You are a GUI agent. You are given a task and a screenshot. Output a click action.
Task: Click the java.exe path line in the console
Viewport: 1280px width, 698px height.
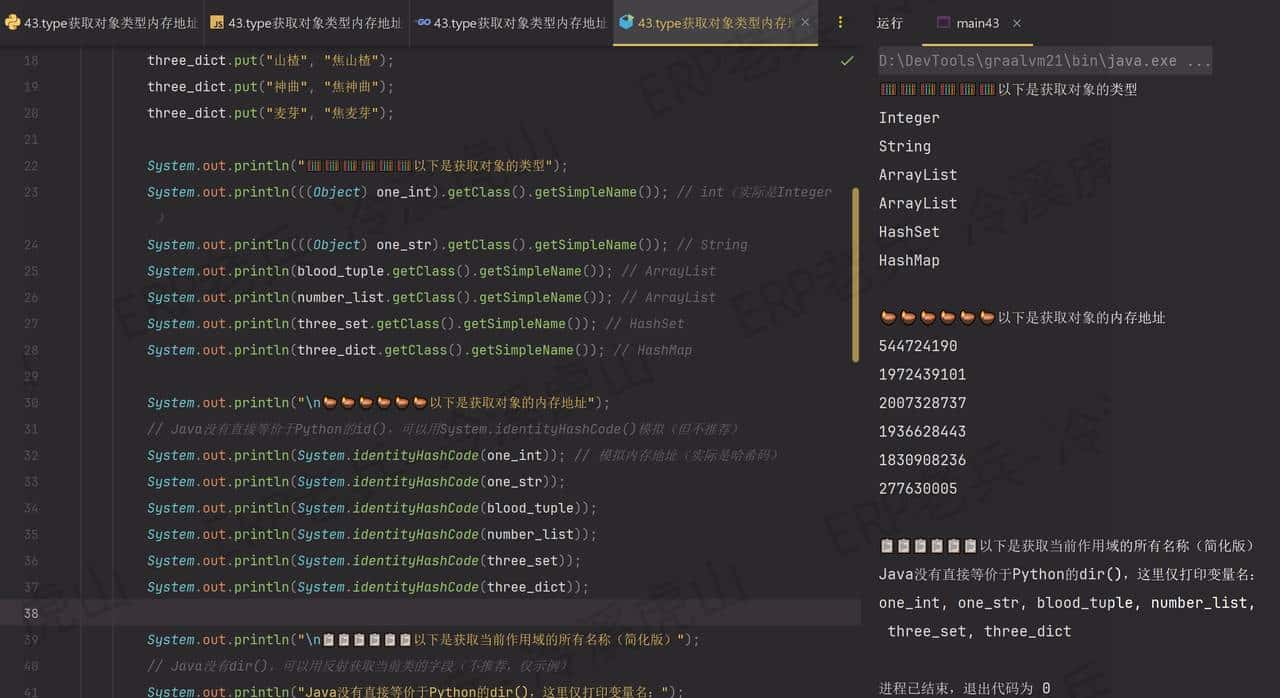click(x=1040, y=61)
